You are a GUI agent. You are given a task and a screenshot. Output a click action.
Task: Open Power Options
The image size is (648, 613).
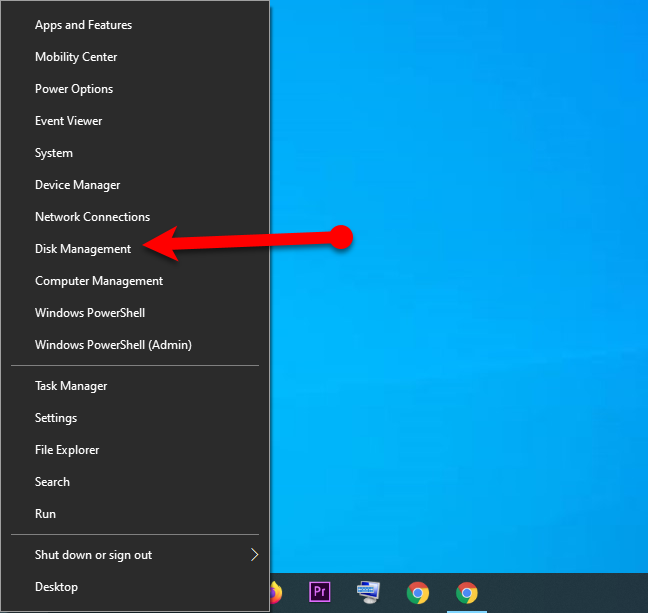[x=74, y=89]
